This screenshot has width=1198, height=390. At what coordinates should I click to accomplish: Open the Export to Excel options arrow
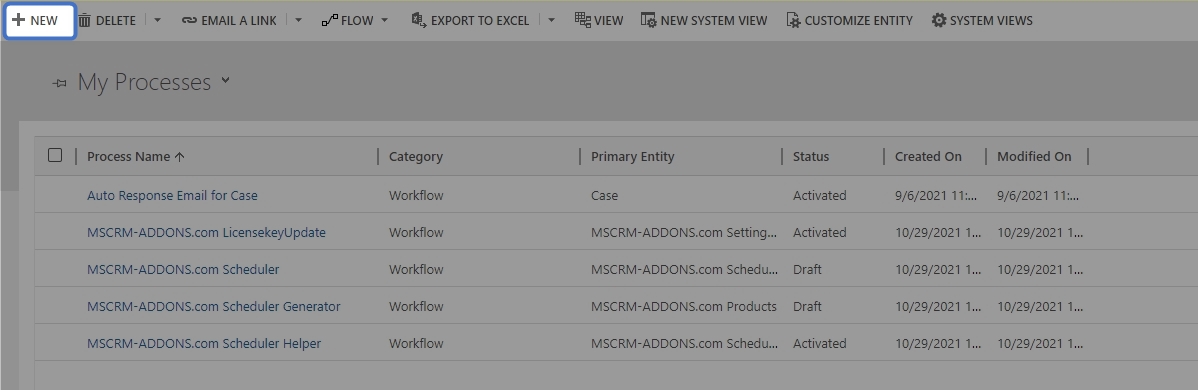click(552, 21)
